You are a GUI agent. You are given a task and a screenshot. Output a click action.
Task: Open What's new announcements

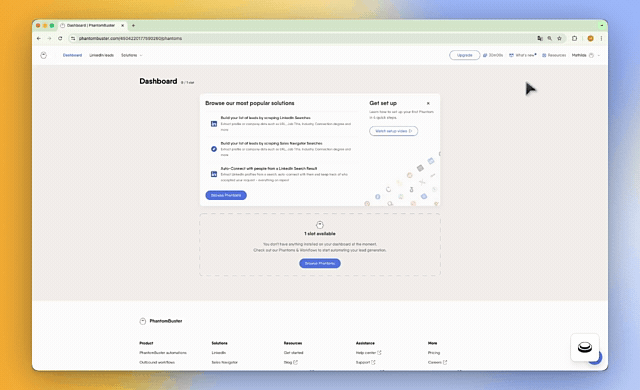point(522,55)
